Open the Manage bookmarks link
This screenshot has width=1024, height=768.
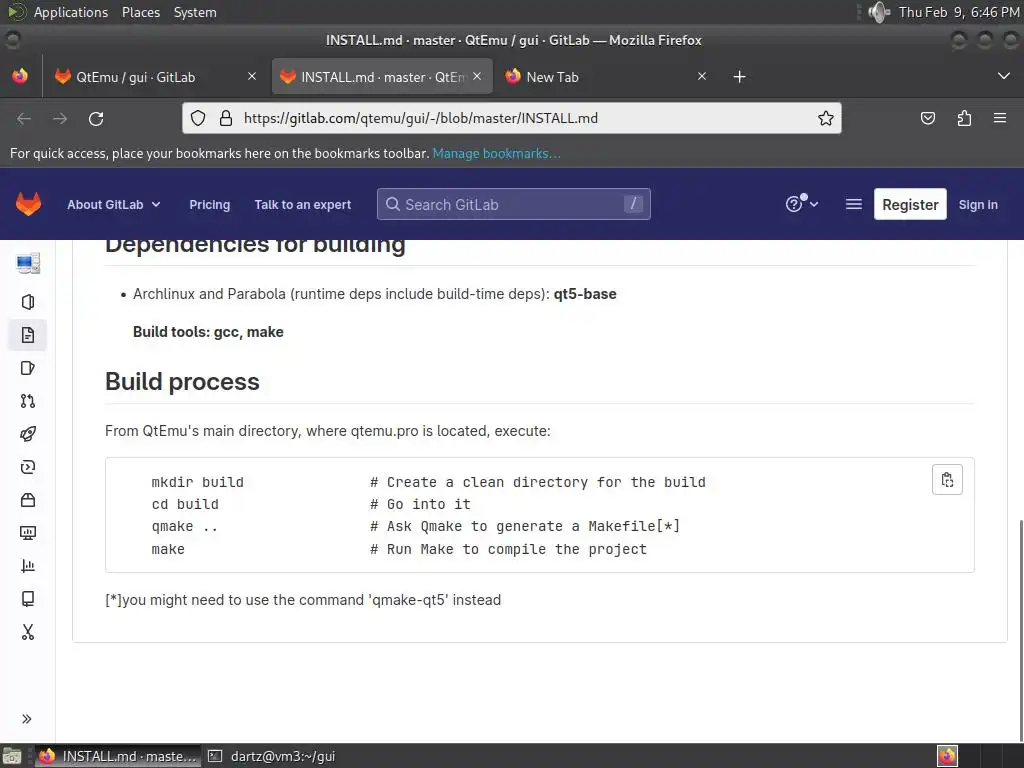[x=496, y=153]
